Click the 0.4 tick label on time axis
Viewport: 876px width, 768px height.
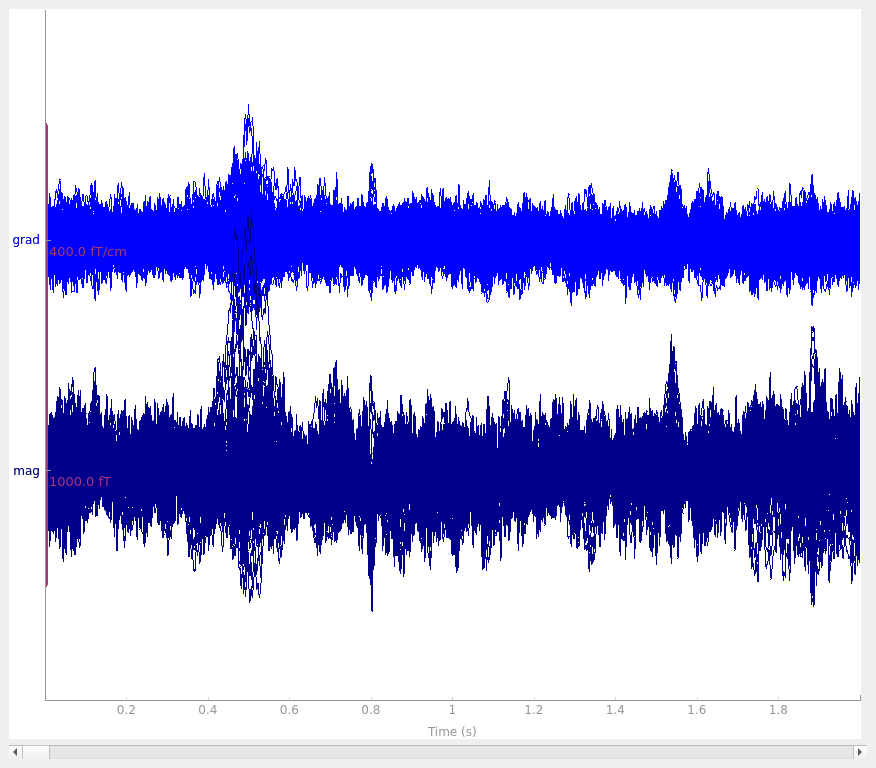208,710
